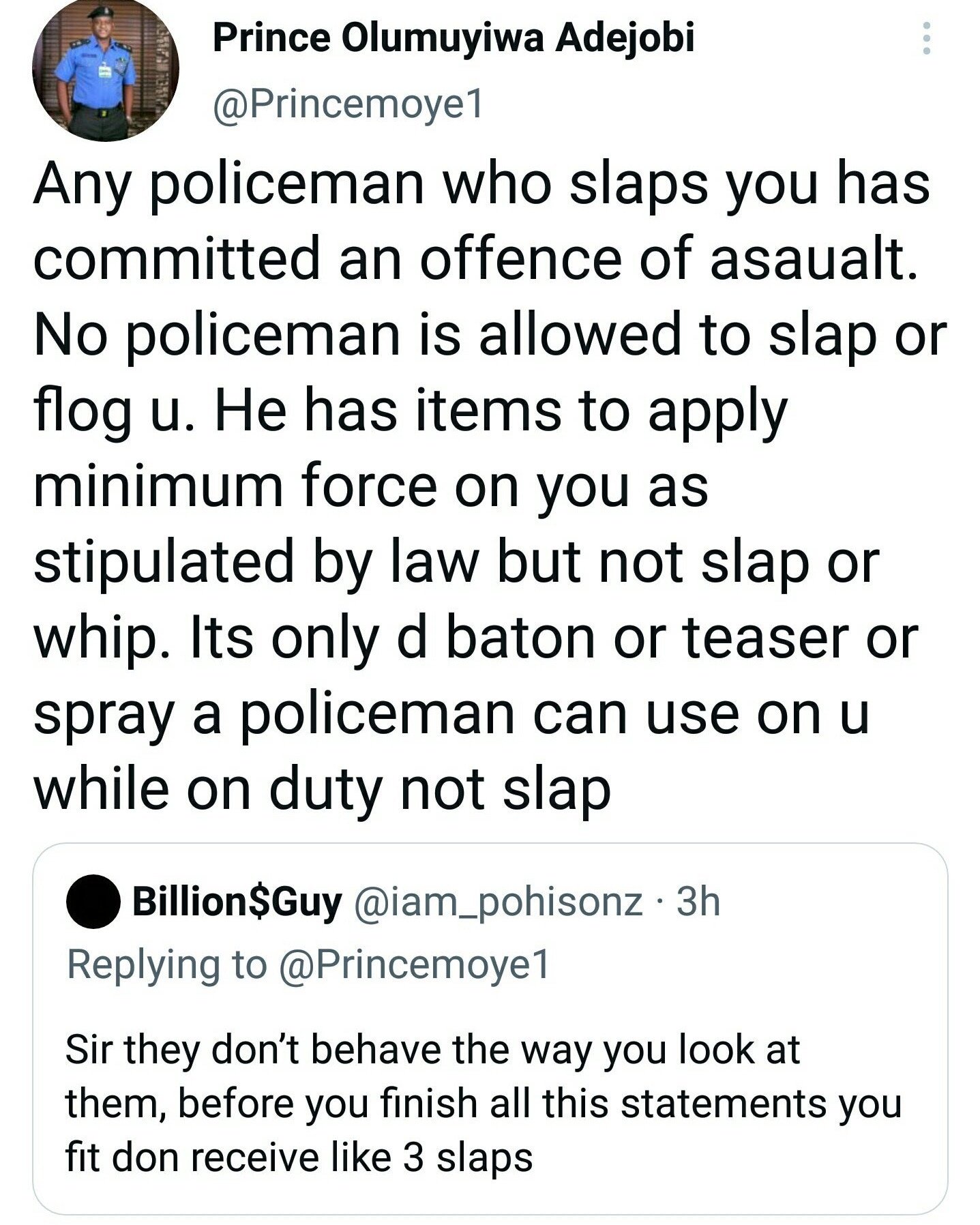This screenshot has height=1225, width=980.
Task: Click the "Replying to" label text
Action: (166, 964)
